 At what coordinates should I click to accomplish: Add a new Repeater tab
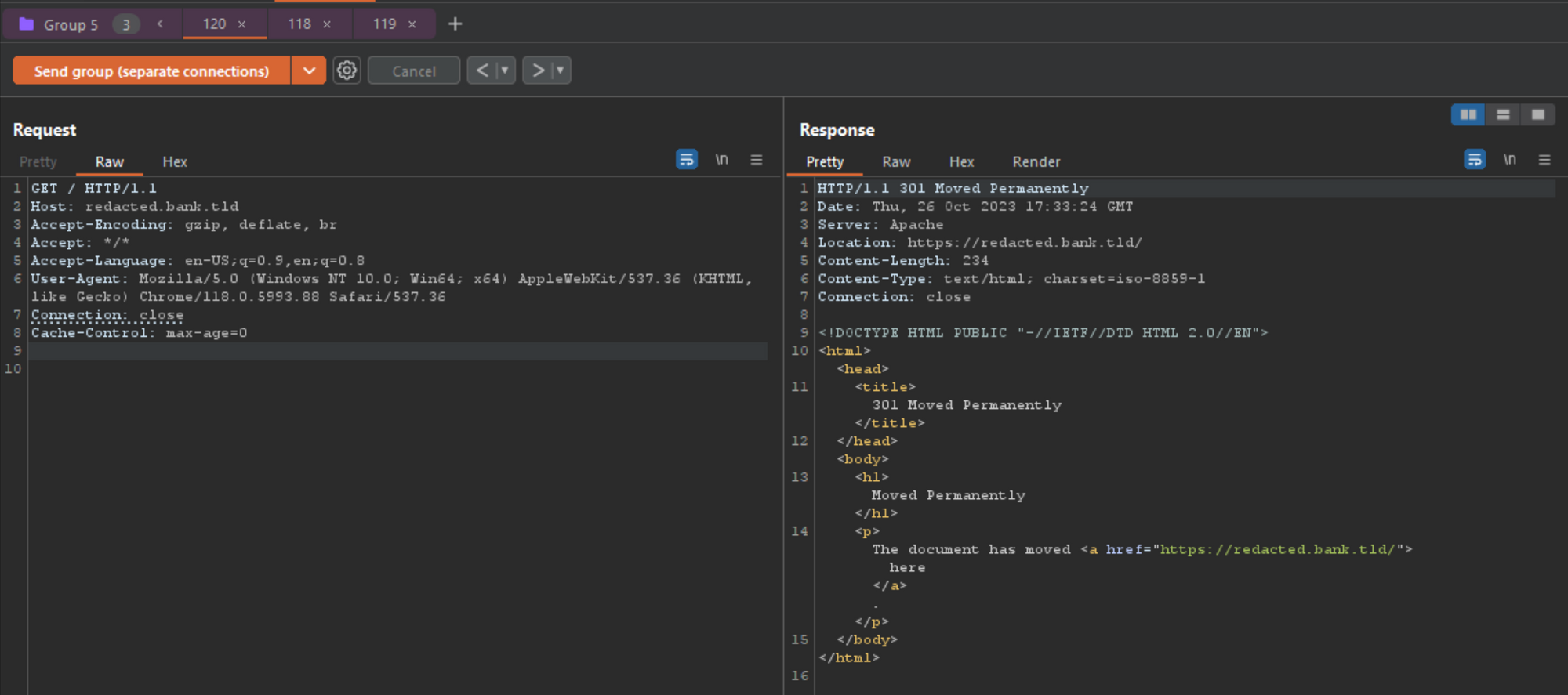pos(455,24)
